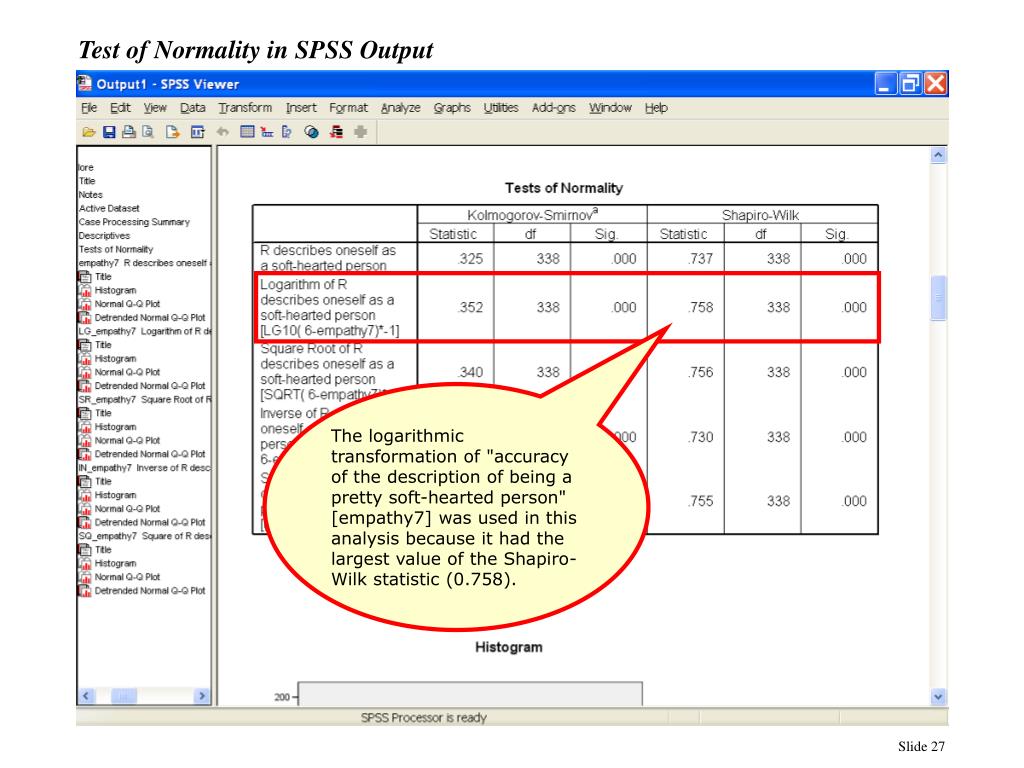
Task: Open the Format menu
Action: coord(348,108)
